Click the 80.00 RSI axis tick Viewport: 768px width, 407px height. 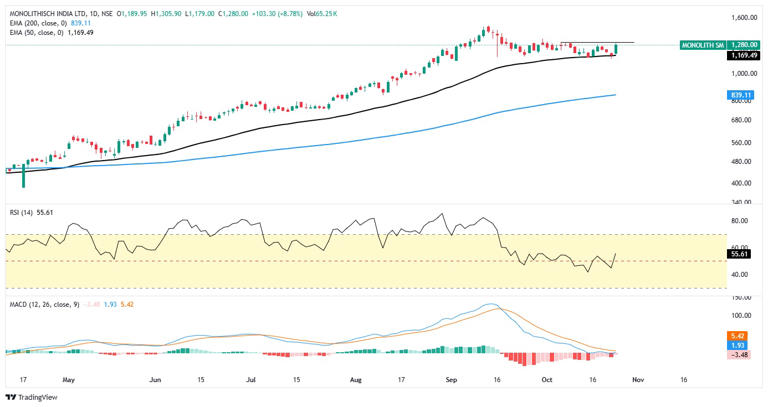pos(740,221)
